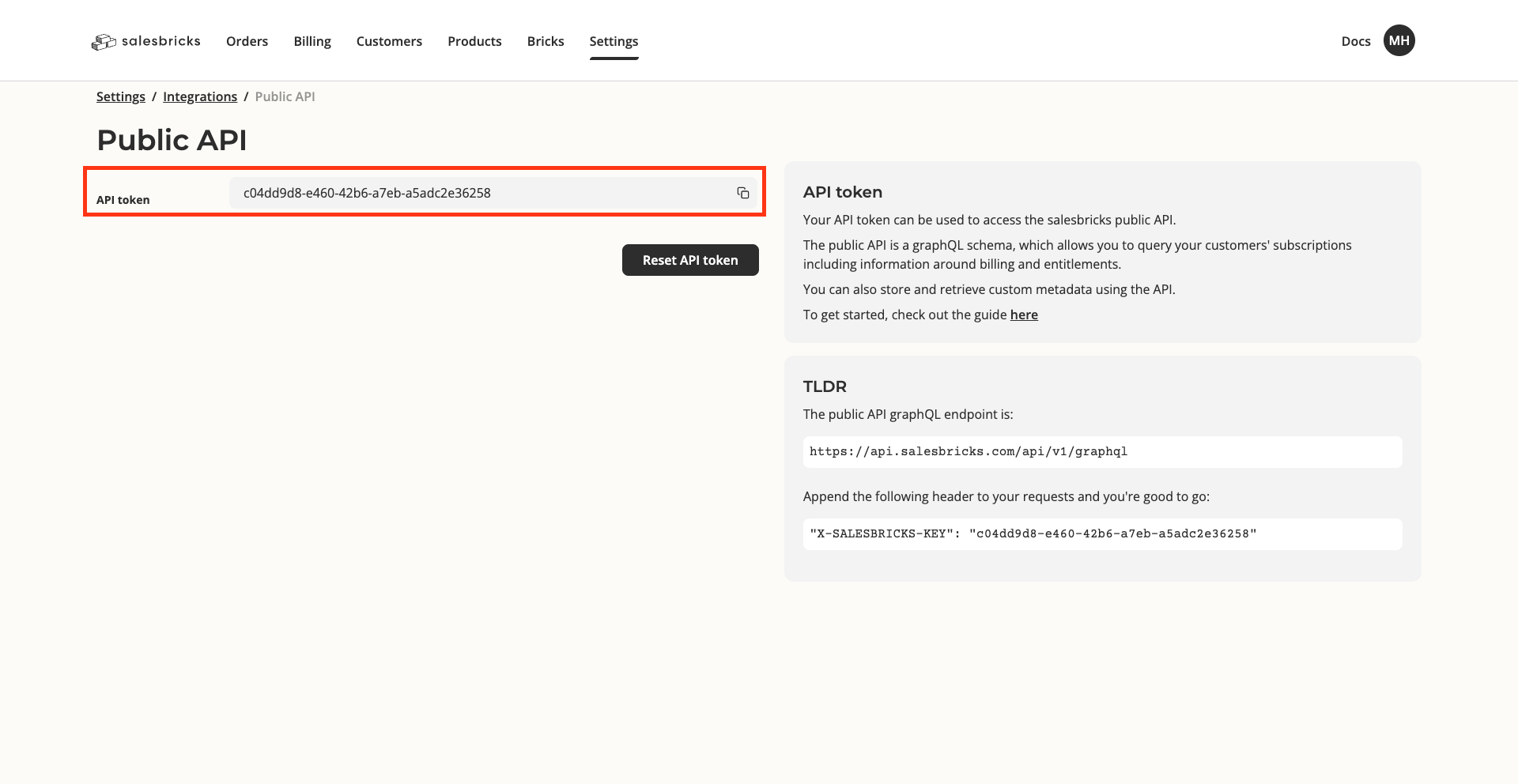Click the X-SALESBRICKS-KEY header code box
Viewport: 1518px width, 784px height.
[x=1102, y=534]
